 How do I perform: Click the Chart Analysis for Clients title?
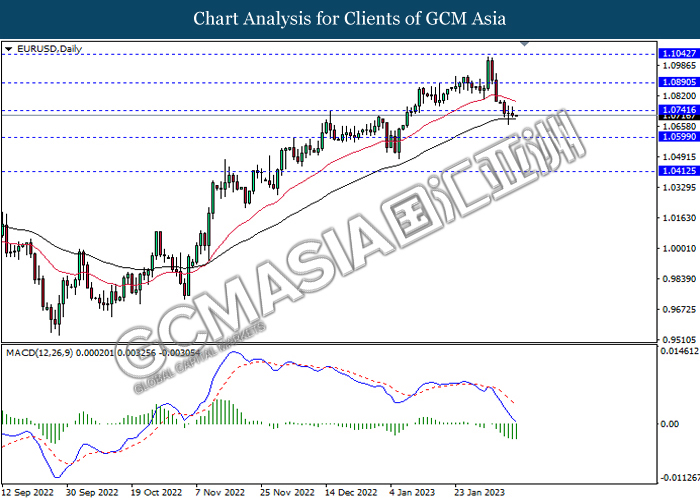[350, 19]
